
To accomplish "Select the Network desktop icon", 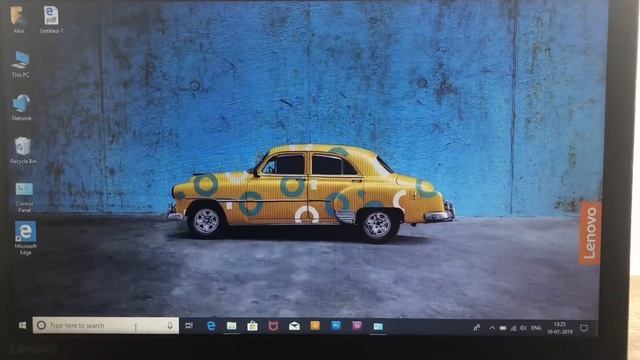I will 21,107.
